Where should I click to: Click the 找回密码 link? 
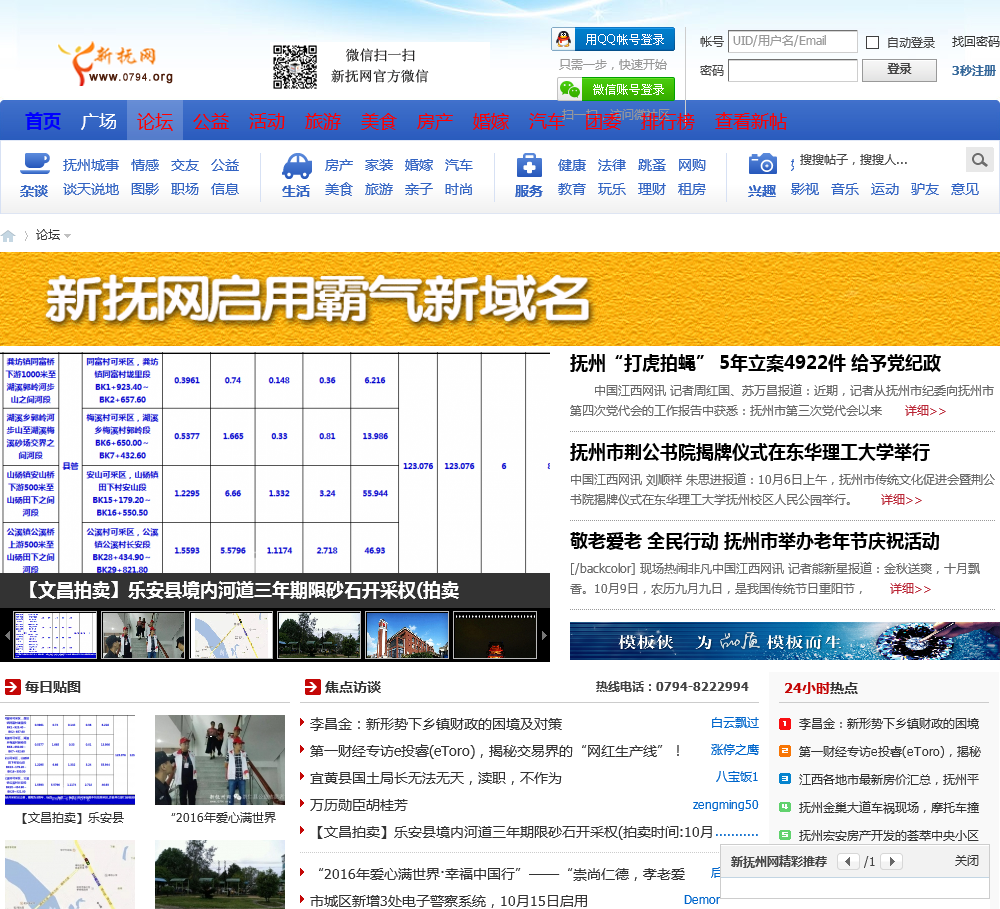pyautogui.click(x=975, y=42)
